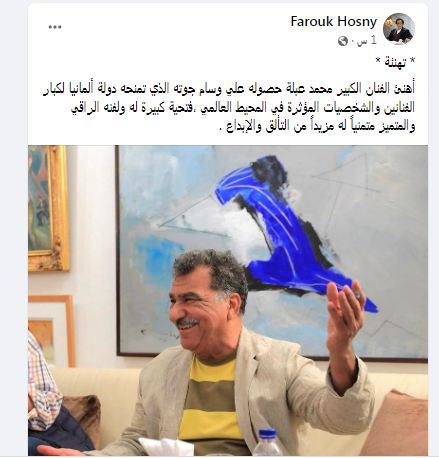This screenshot has width=439, height=459.
Task: Open the Farouk Hosny profile name link
Action: (334, 21)
